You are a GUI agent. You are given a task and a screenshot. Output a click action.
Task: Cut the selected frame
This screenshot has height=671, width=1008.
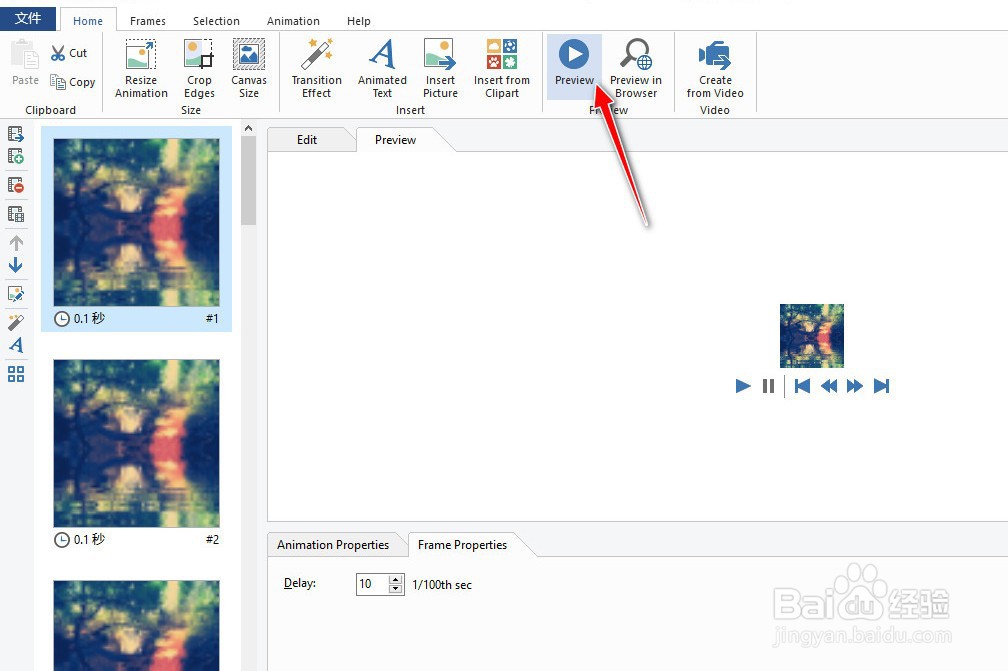69,53
